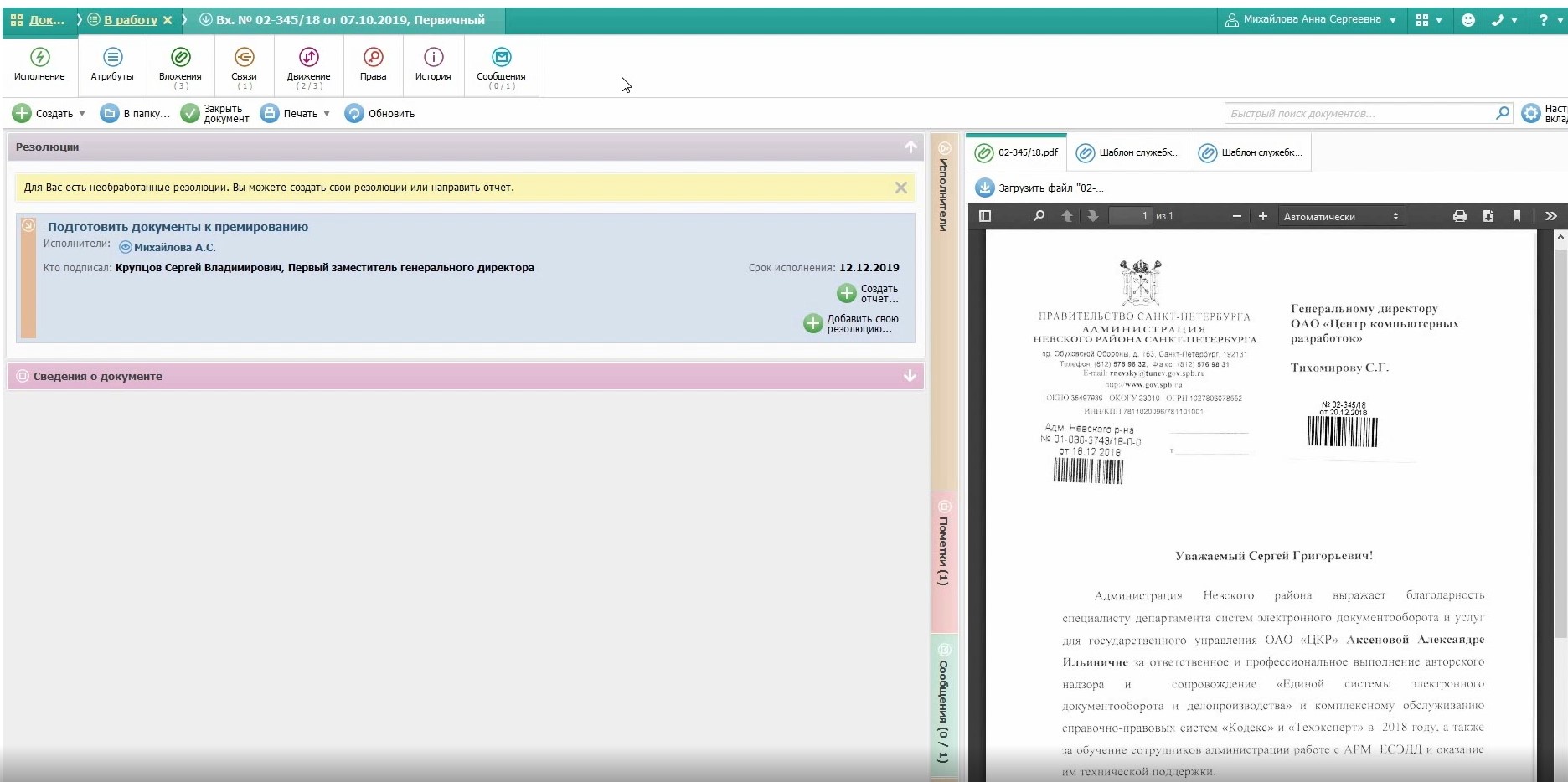Open the Сообщения (0/1) top tab
The width and height of the screenshot is (1568, 782).
tap(501, 65)
